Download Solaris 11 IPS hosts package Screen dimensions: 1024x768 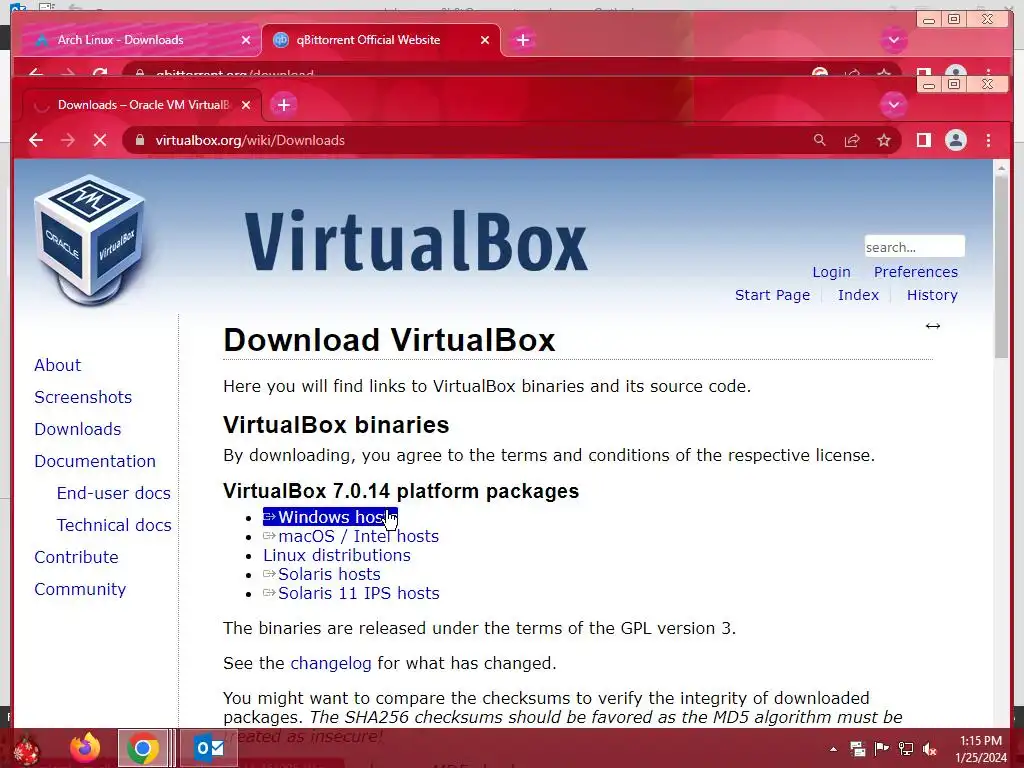point(351,593)
